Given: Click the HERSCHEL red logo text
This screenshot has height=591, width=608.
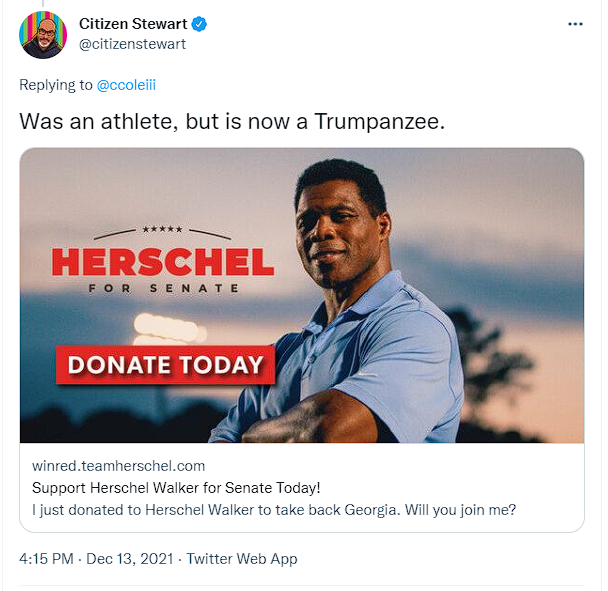Looking at the screenshot, I should [163, 262].
